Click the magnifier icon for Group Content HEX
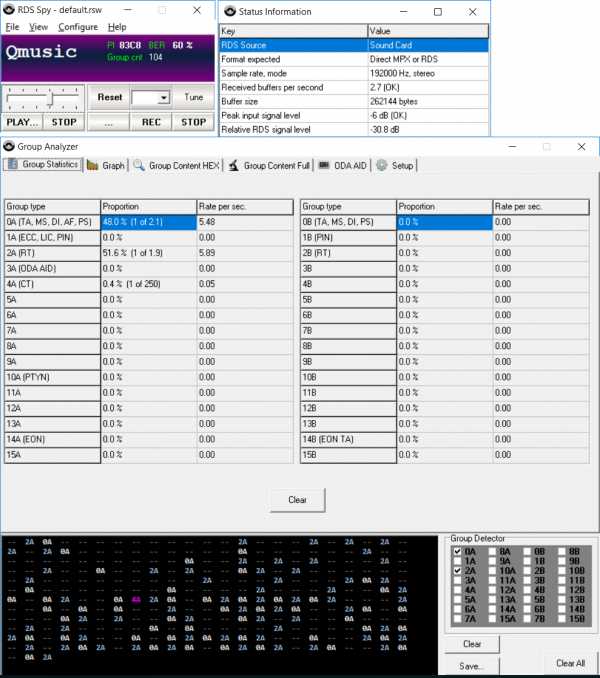This screenshot has height=678, width=600. click(x=139, y=165)
